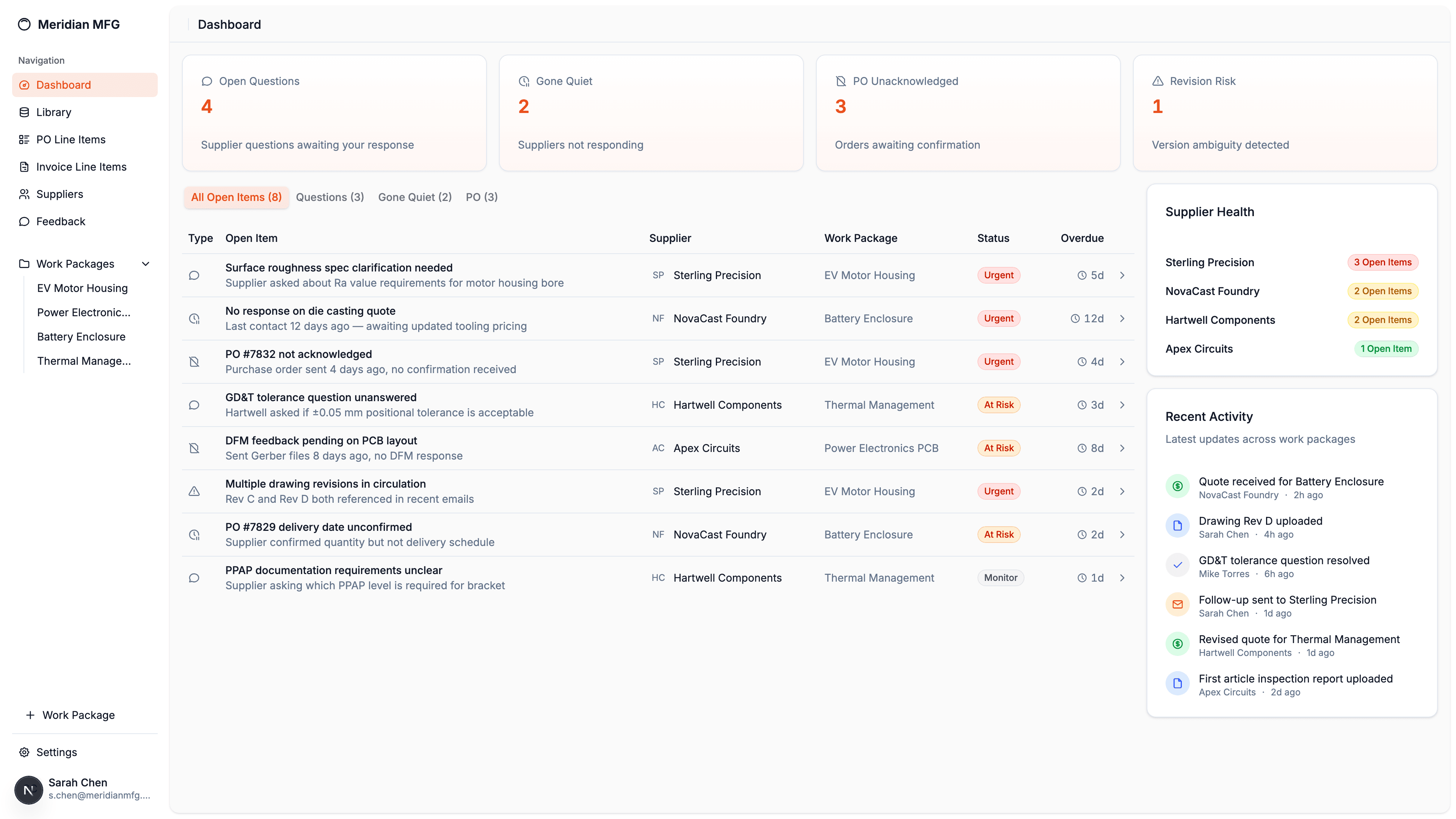Click the PO Line Items navigation icon
The image size is (1456, 819).
[x=24, y=139]
